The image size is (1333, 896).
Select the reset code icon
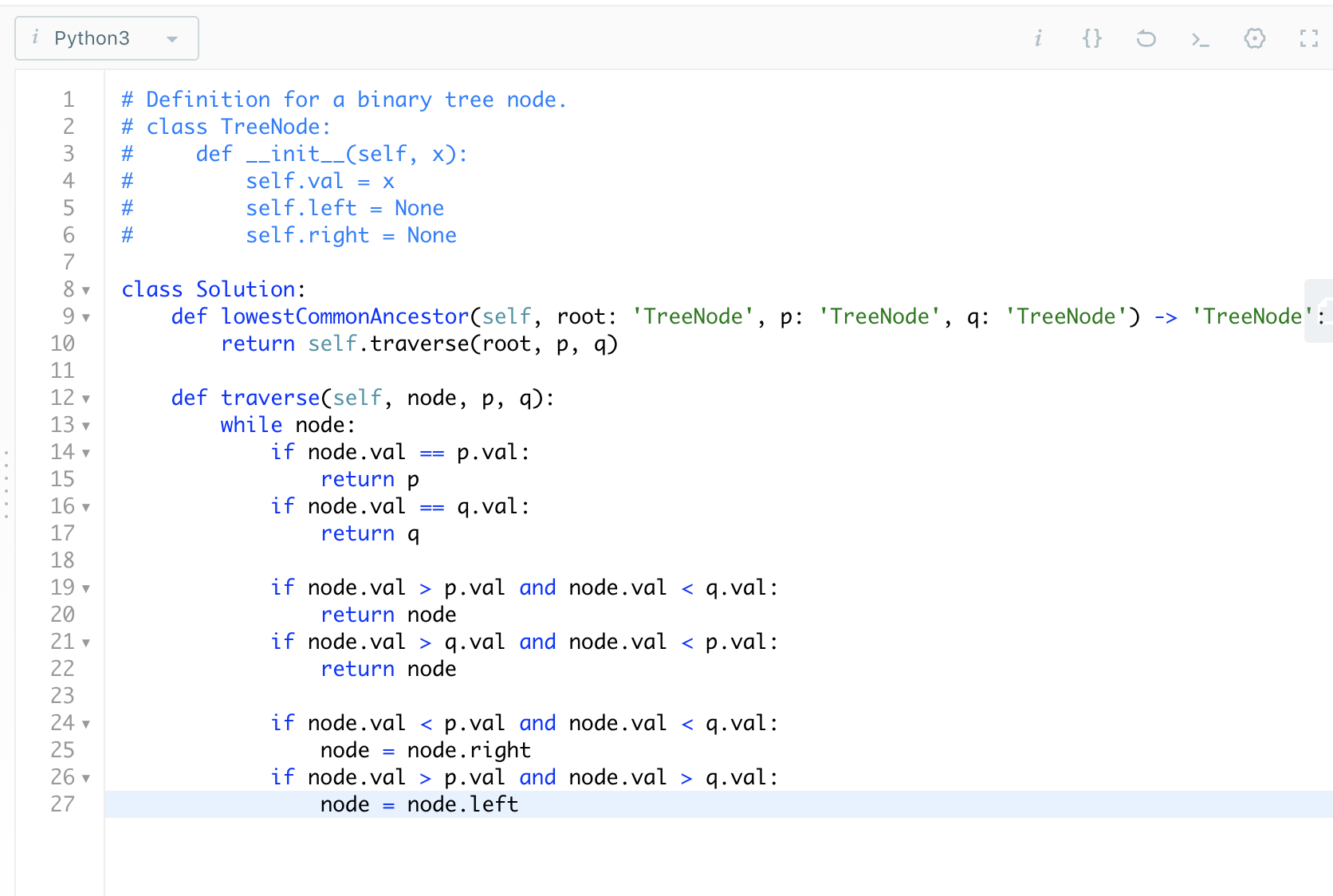(1146, 37)
